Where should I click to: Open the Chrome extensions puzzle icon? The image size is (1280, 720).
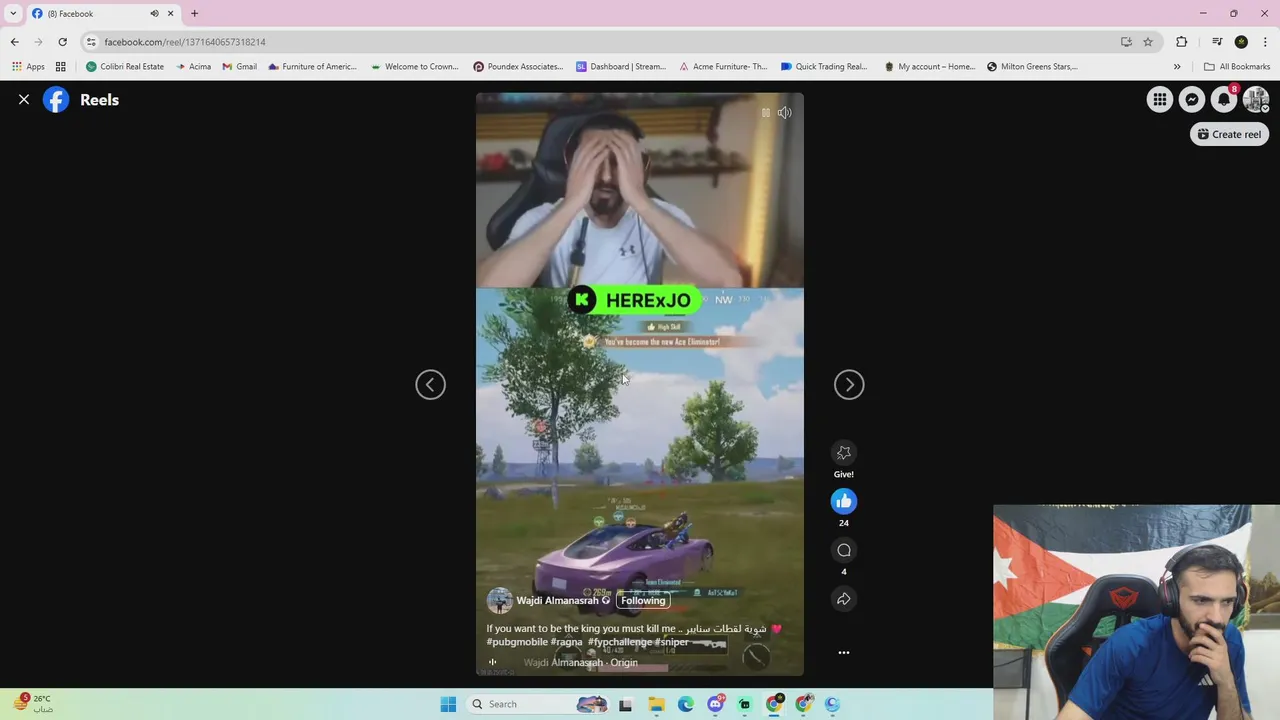[x=1181, y=42]
